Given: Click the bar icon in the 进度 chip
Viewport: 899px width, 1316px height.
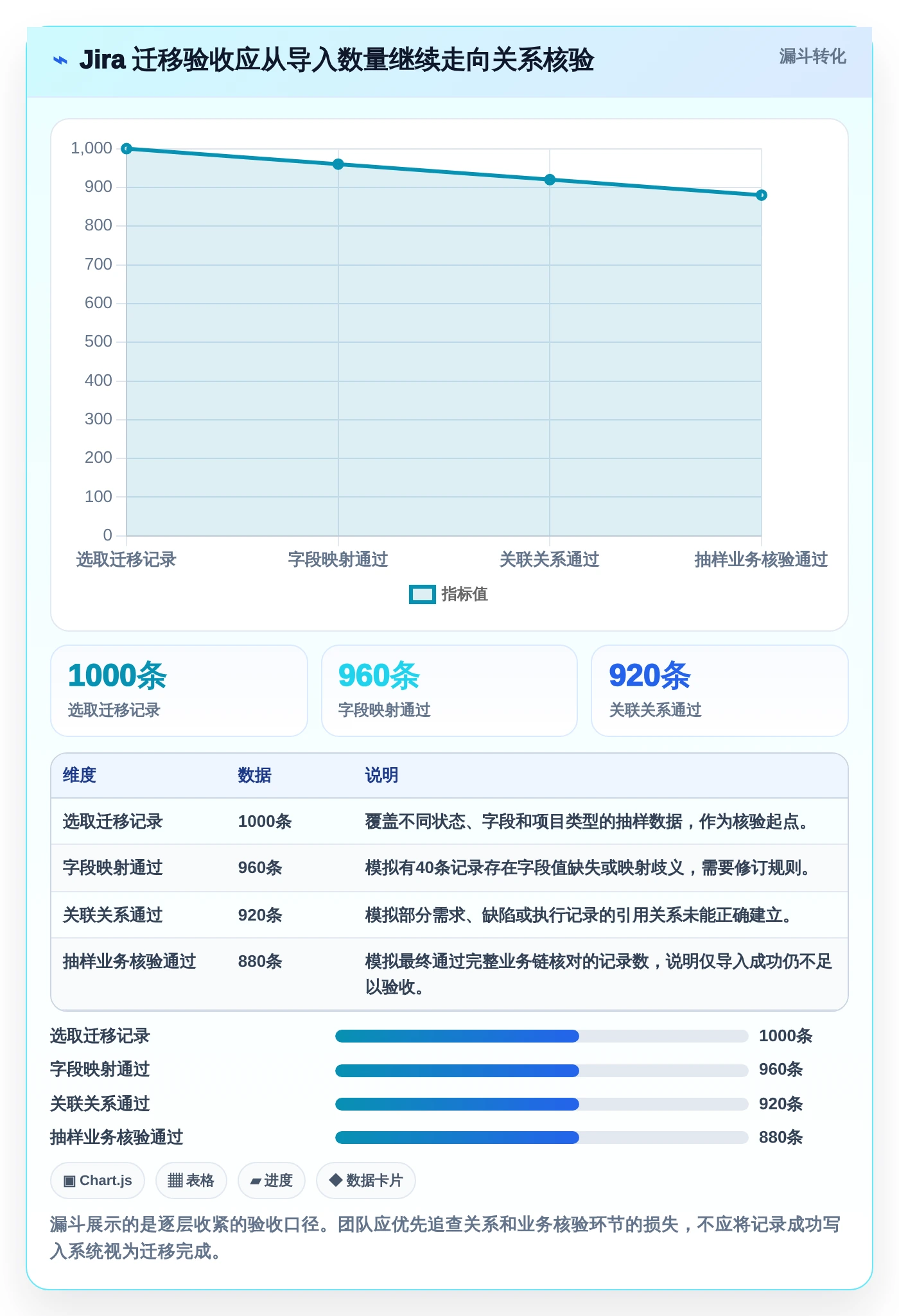Looking at the screenshot, I should click(256, 1181).
